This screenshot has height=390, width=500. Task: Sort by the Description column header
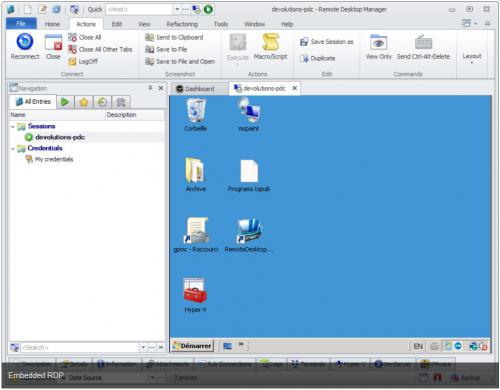(135, 115)
